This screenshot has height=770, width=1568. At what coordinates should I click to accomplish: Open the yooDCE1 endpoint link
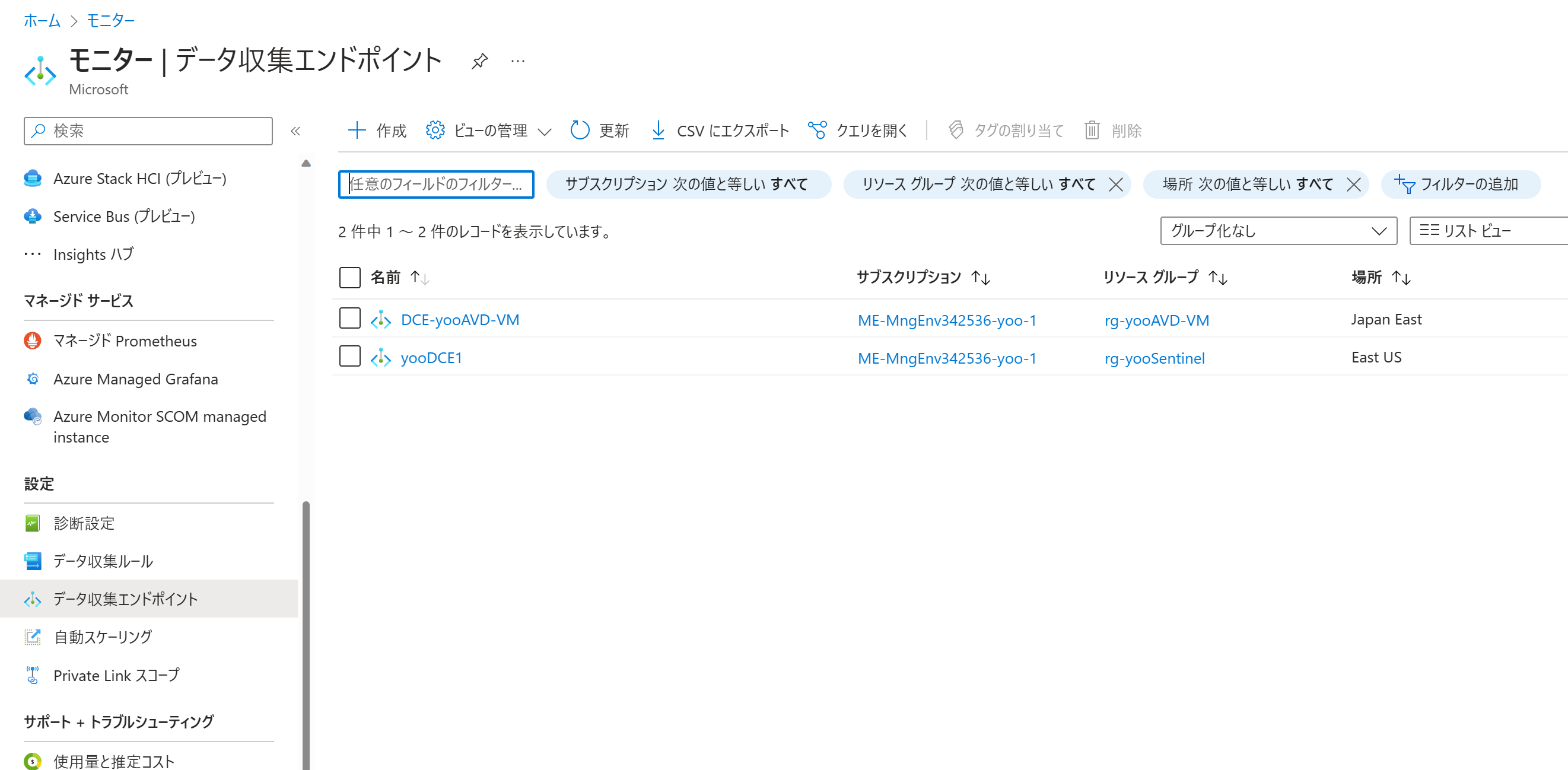431,357
